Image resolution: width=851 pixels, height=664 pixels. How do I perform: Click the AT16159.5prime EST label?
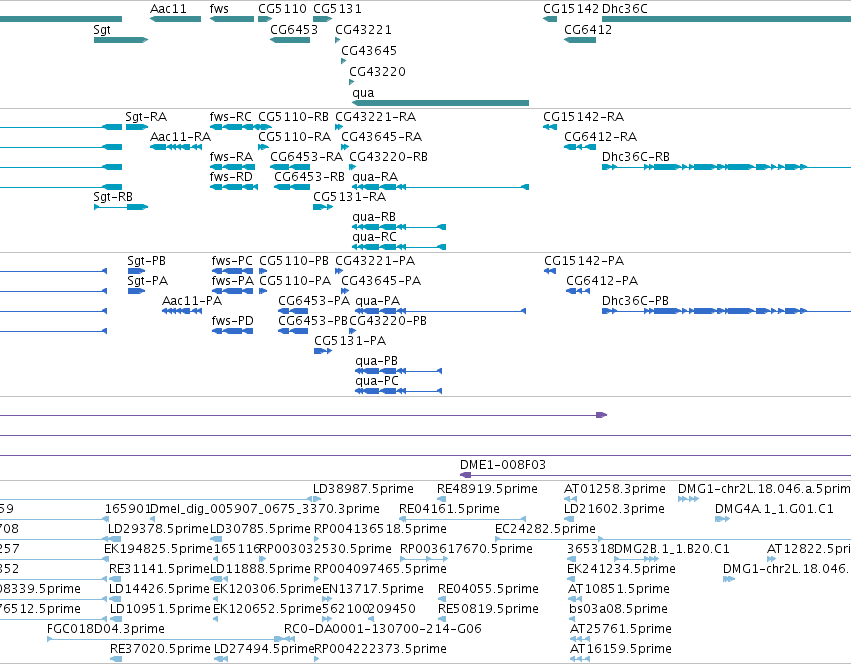click(621, 649)
